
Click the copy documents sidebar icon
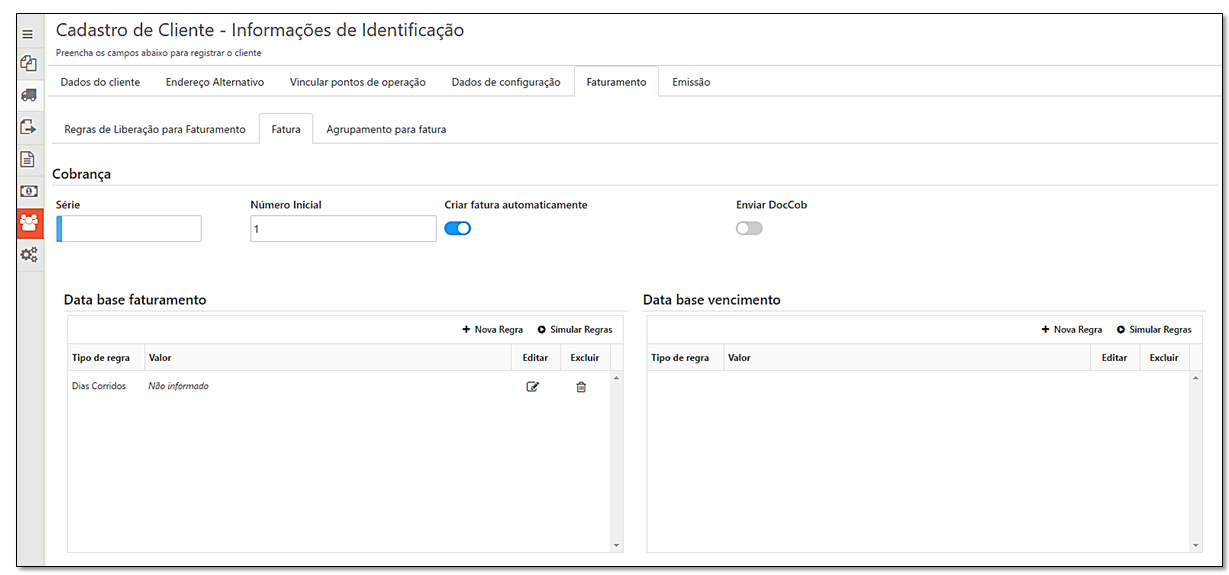click(x=29, y=64)
